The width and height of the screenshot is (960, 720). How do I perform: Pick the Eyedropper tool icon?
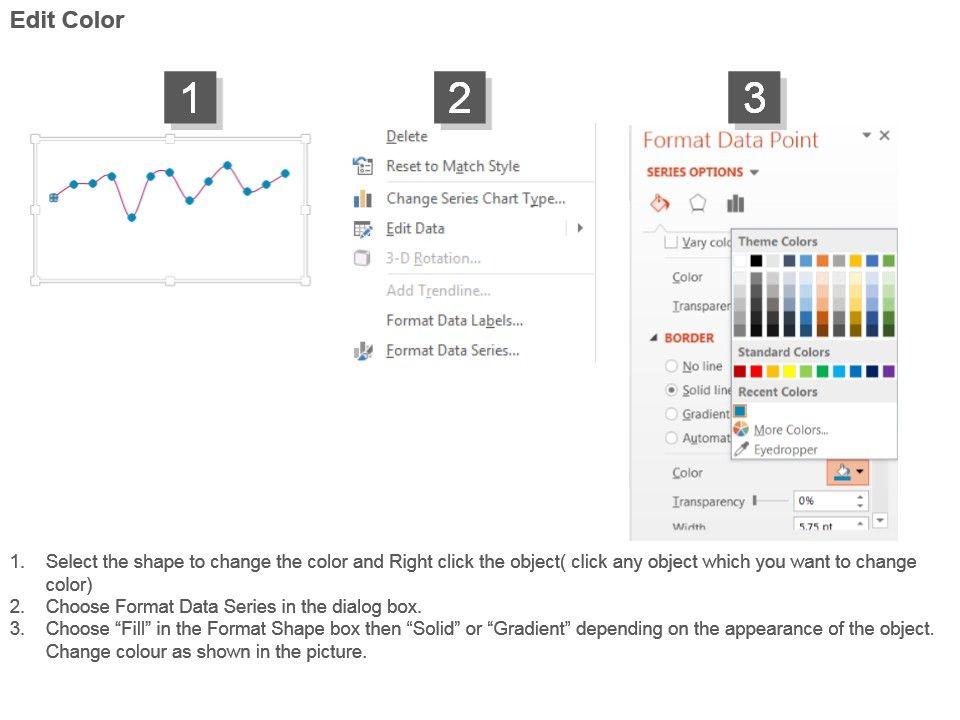click(741, 450)
